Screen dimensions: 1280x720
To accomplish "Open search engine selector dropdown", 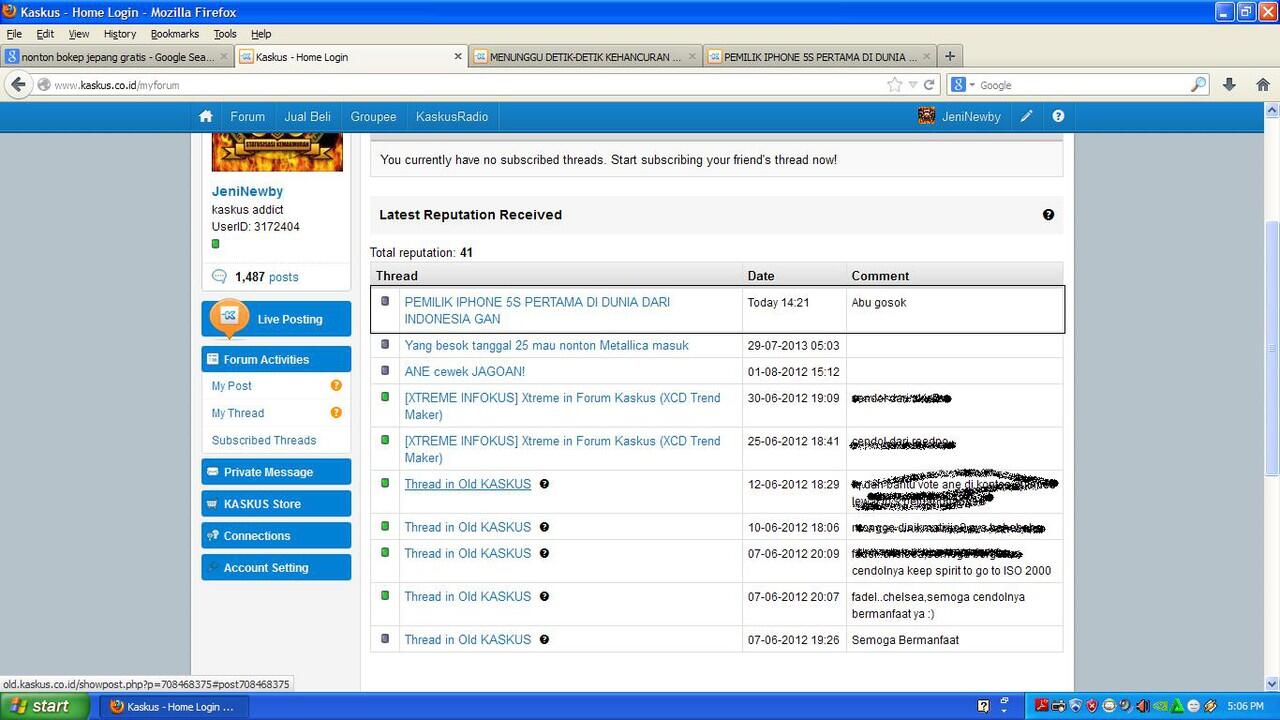I will point(964,85).
